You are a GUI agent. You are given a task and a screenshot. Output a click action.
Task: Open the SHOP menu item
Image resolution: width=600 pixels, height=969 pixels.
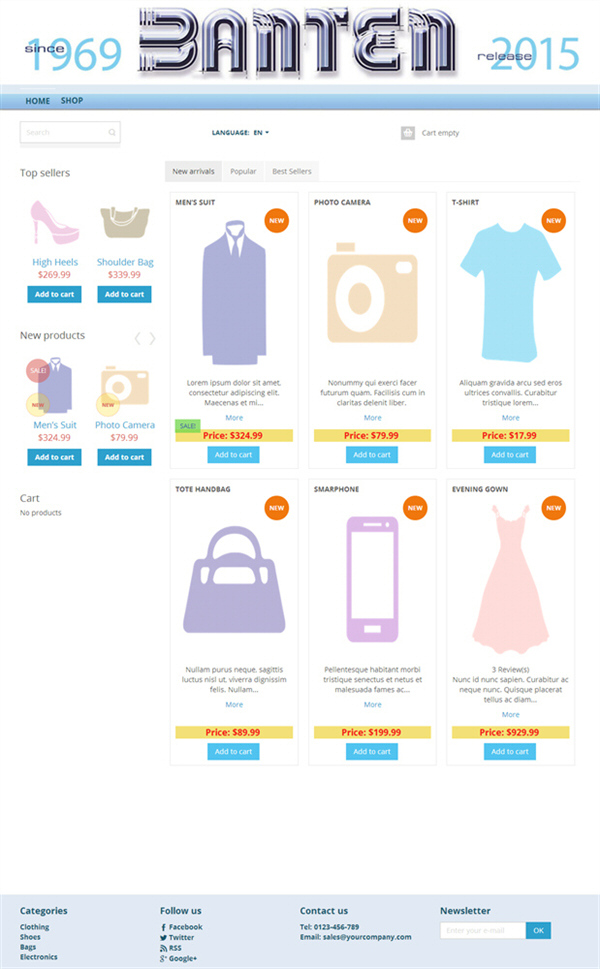(72, 101)
